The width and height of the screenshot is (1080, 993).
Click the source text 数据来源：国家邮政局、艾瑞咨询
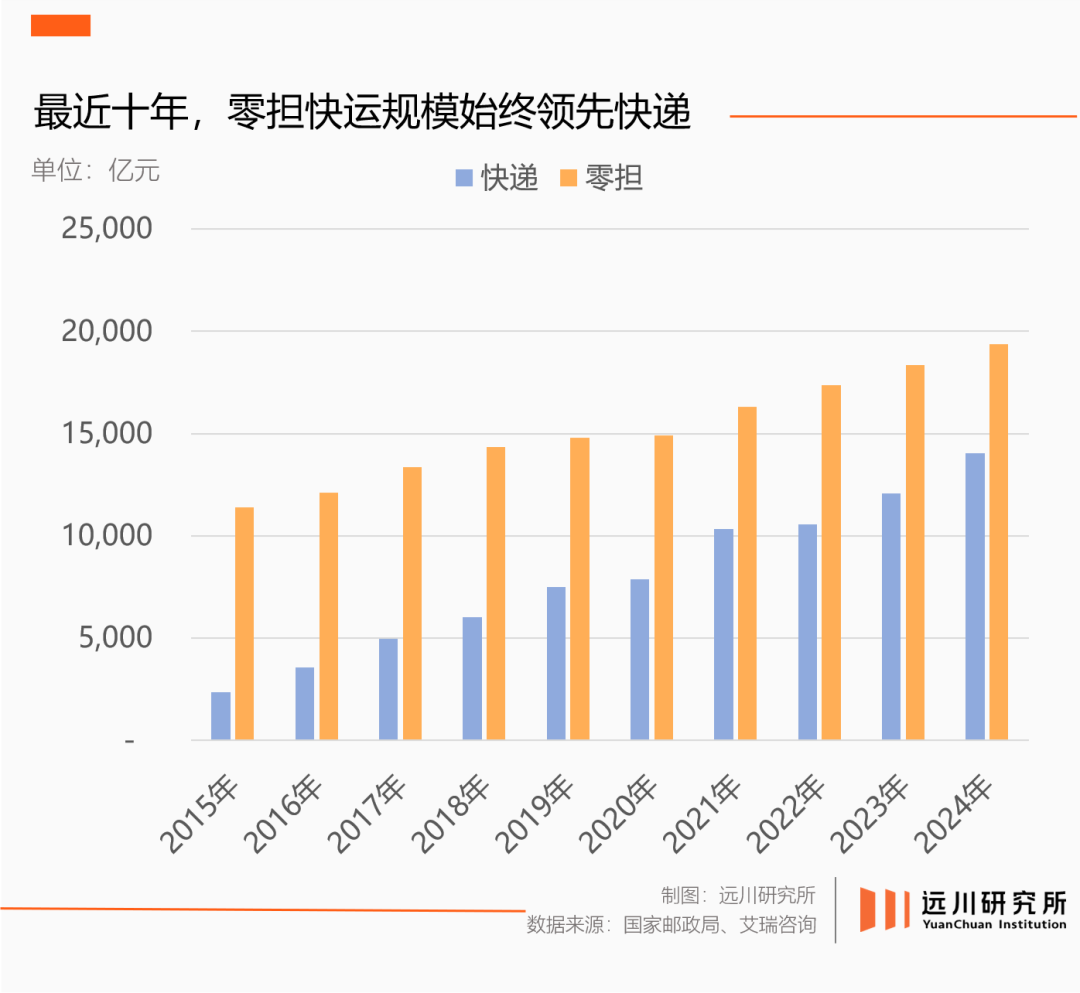pos(672,924)
